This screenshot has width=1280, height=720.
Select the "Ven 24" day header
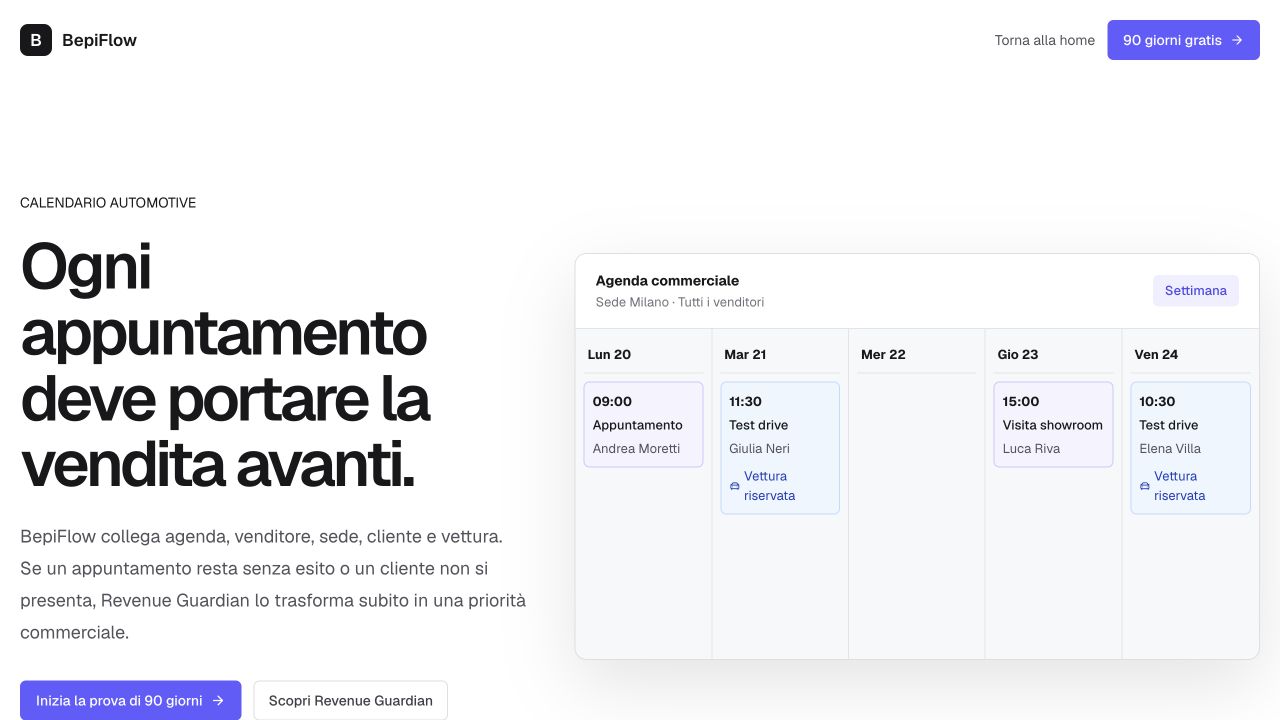(1156, 354)
